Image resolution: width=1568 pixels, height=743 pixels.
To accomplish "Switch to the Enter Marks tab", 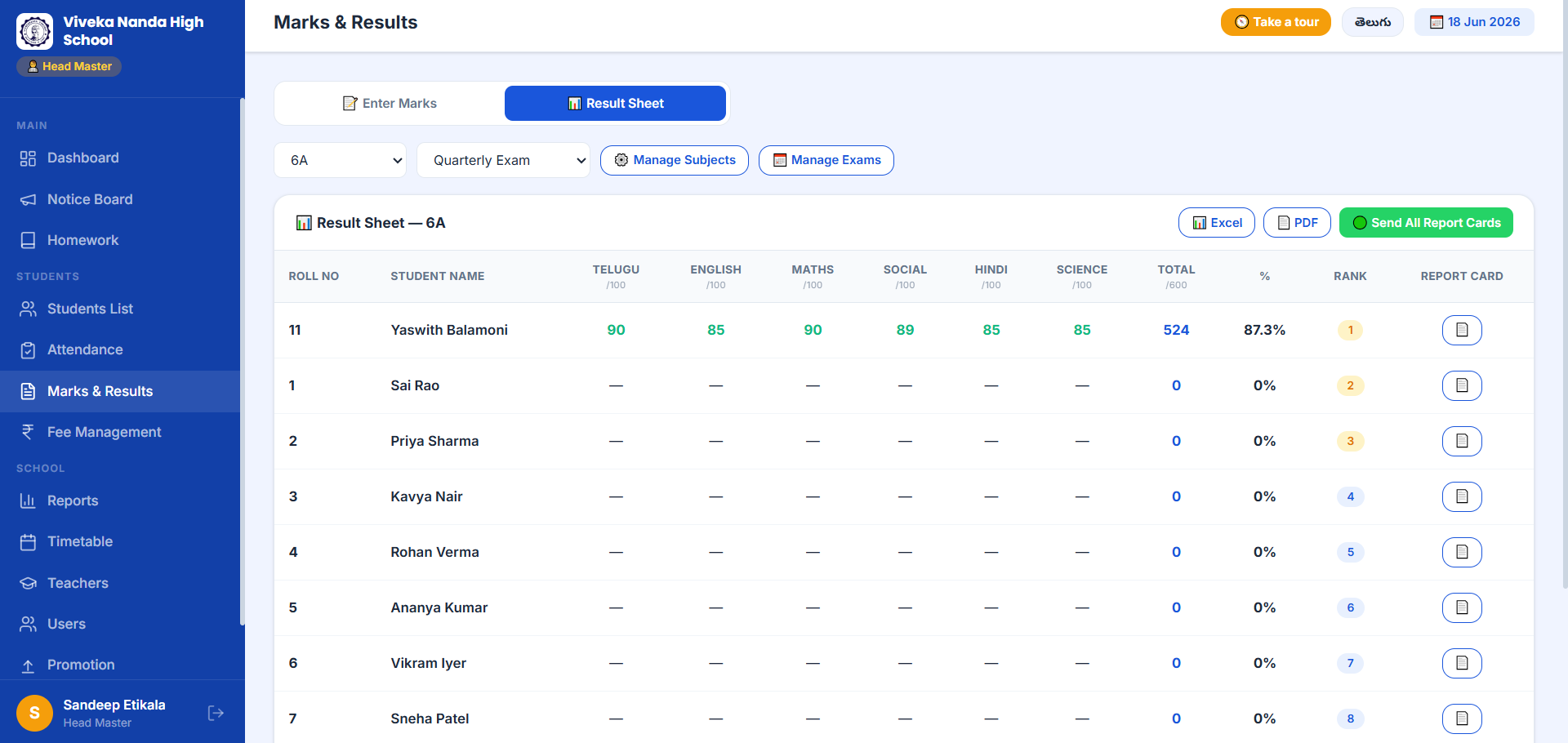I will point(390,103).
